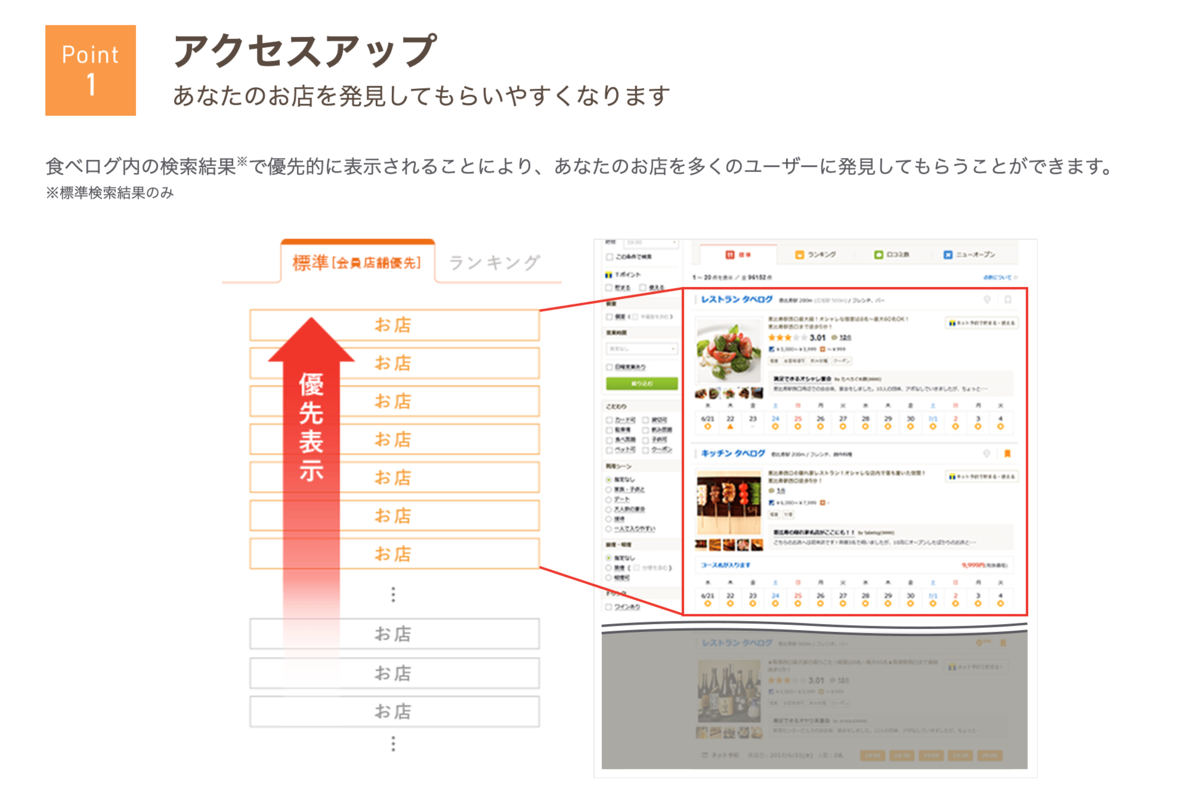Click the review count bubble icon beside 3.01
Viewport: 1200px width, 796px height.
833,338
